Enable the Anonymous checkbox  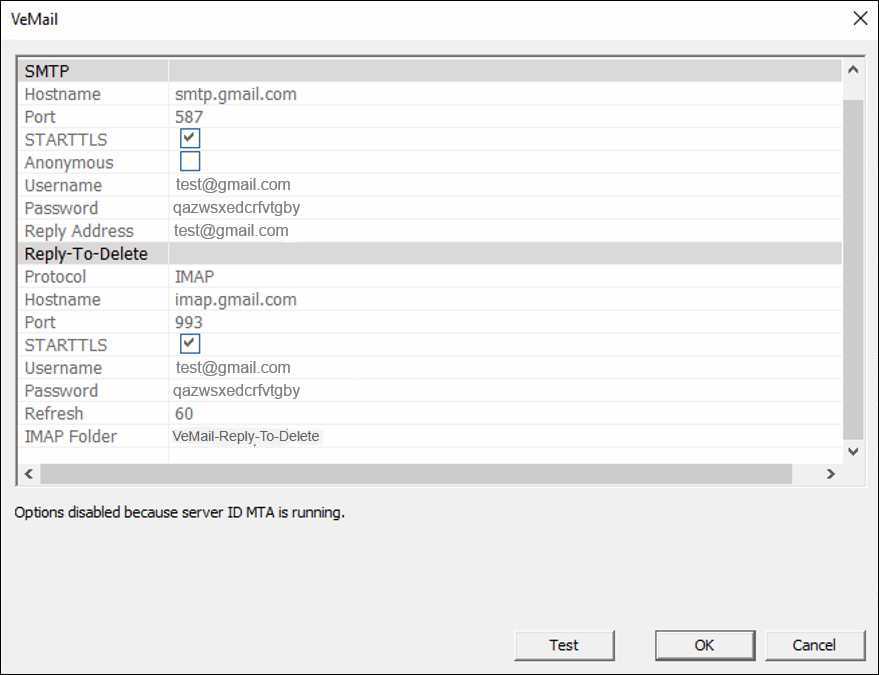[190, 161]
